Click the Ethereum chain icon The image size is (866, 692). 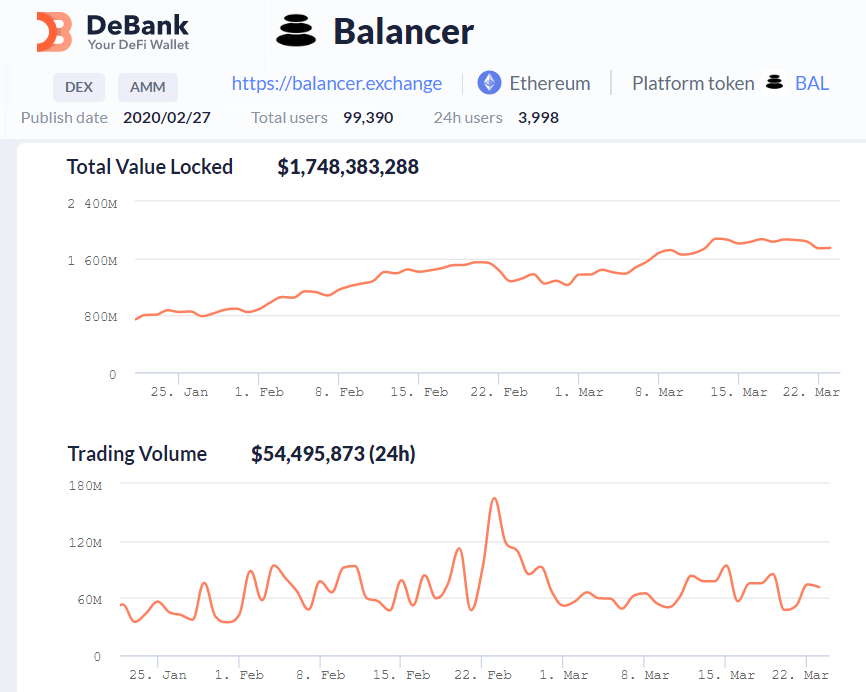click(489, 83)
